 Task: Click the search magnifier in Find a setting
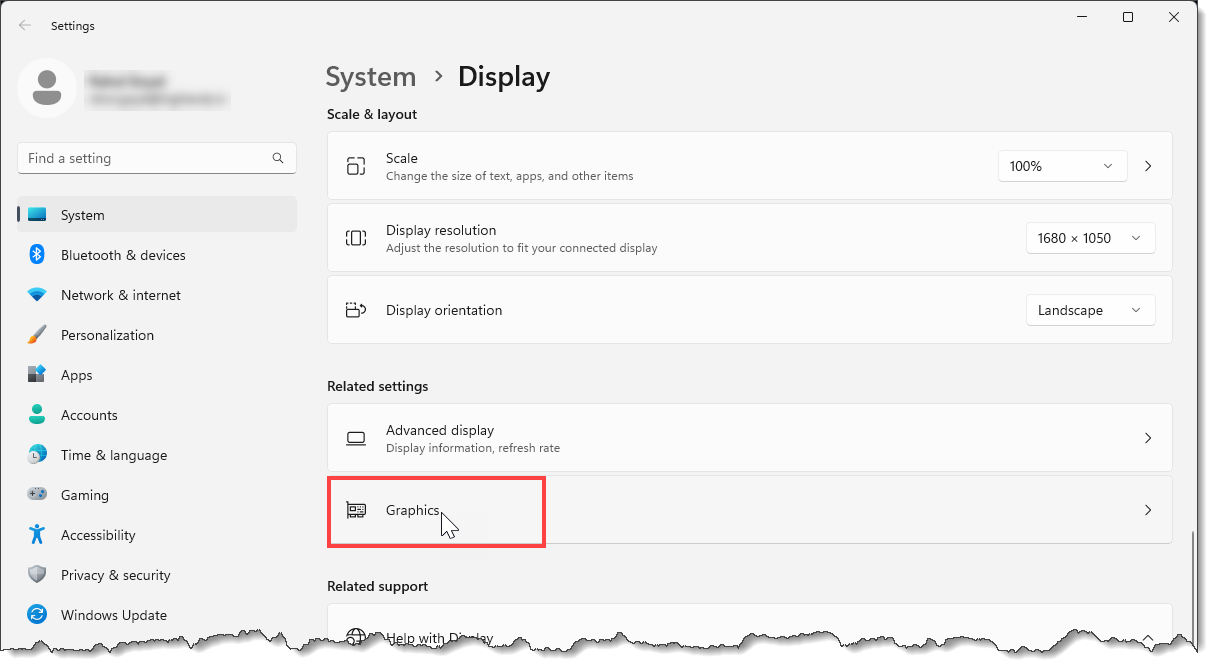click(277, 158)
